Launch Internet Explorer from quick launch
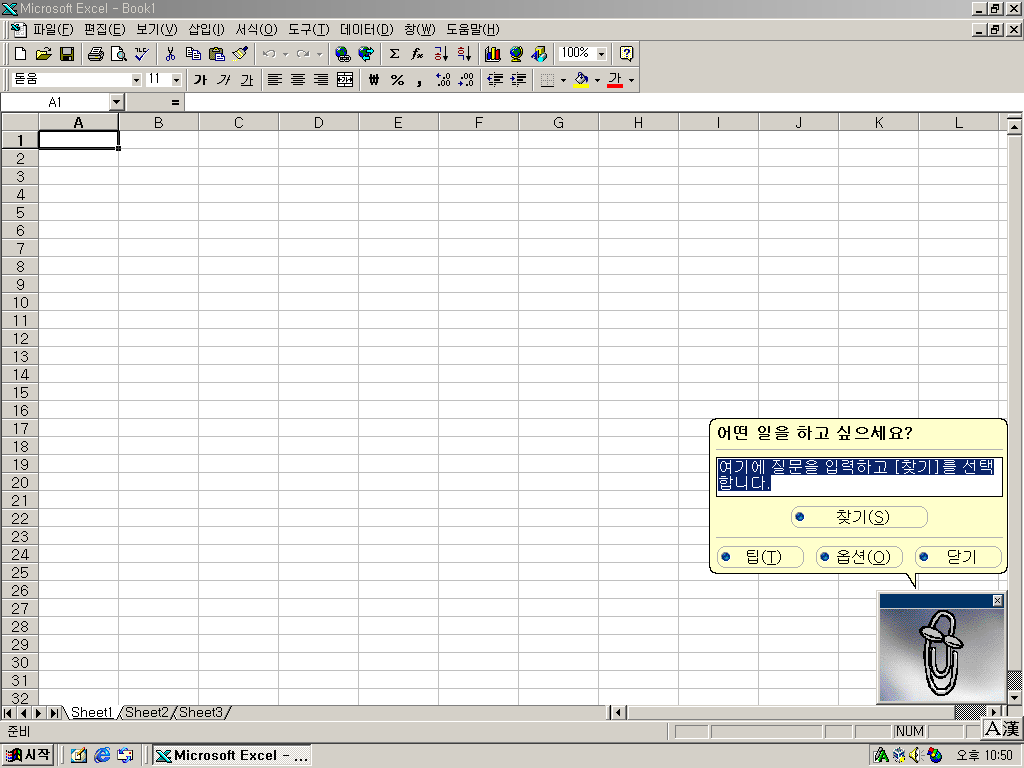The width and height of the screenshot is (1024, 768). 102,755
